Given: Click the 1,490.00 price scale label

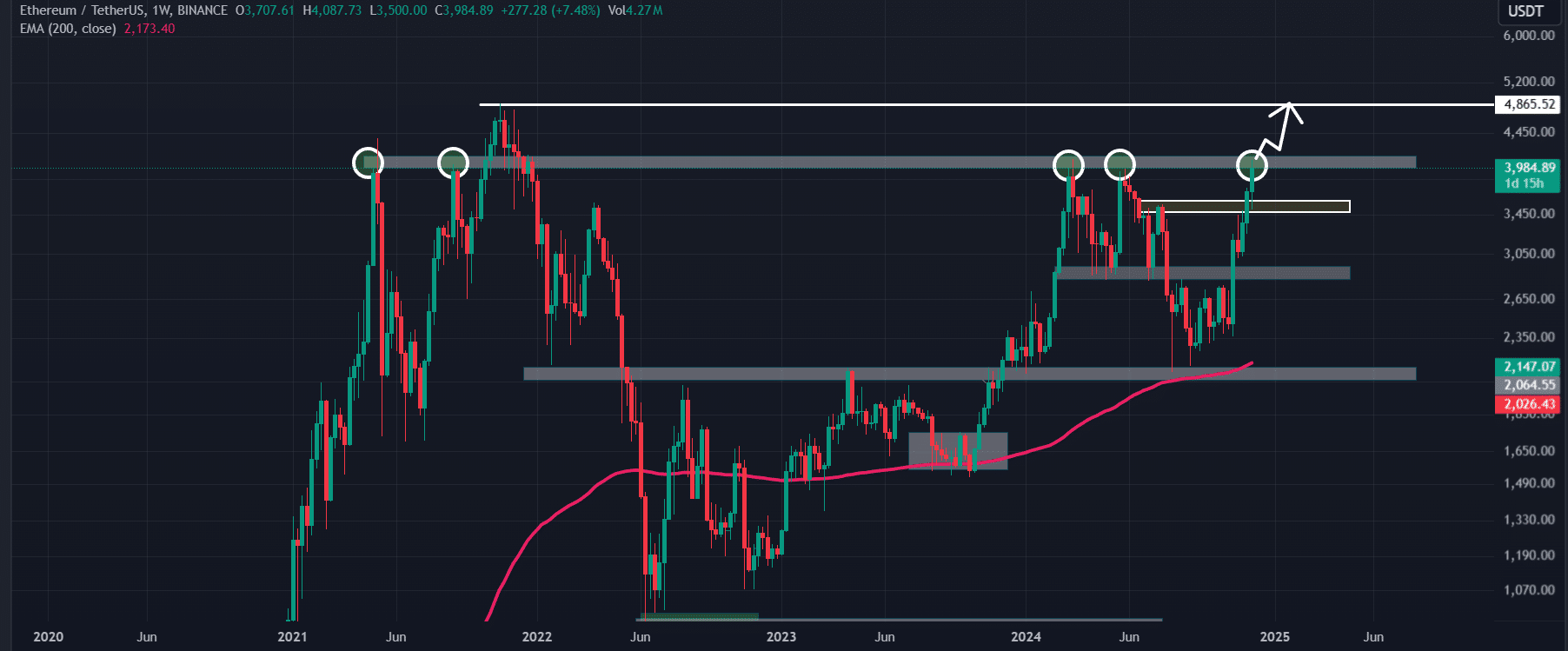Looking at the screenshot, I should (x=1529, y=483).
